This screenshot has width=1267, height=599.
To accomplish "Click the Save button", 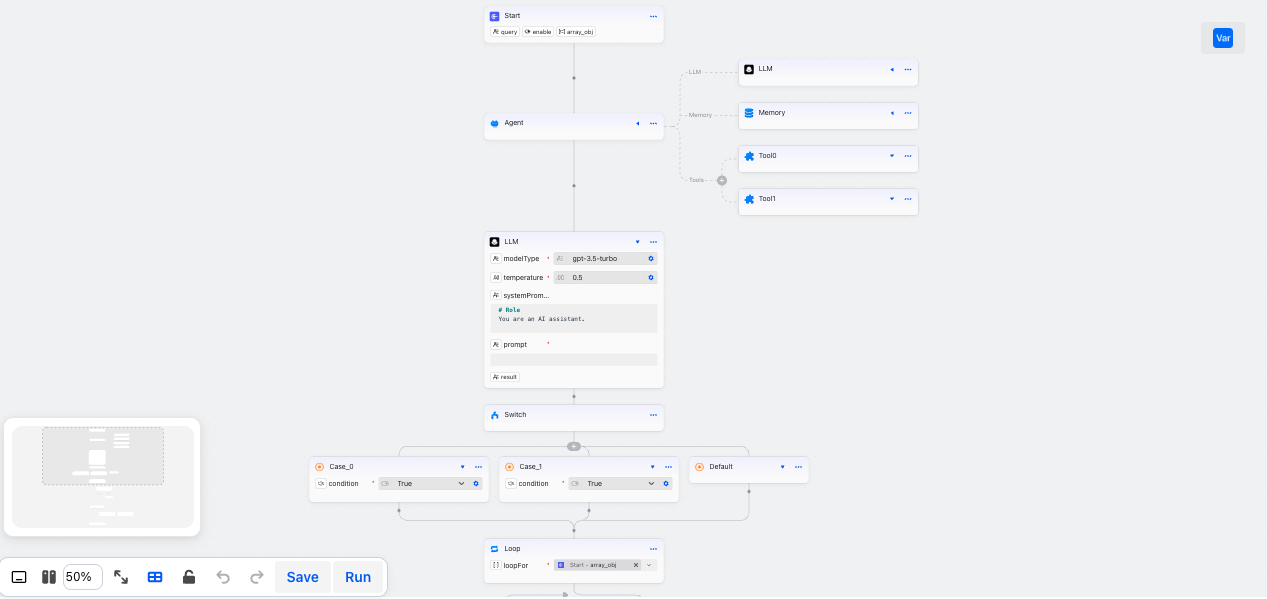I will click(x=302, y=577).
